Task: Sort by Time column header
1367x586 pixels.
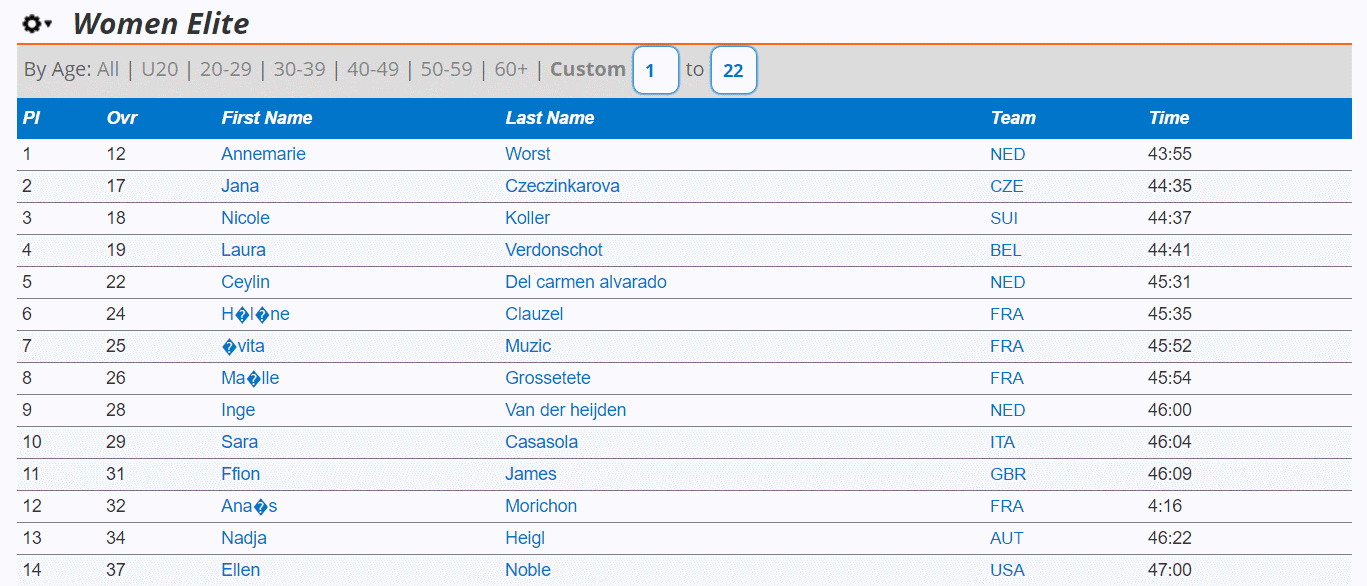Action: [1169, 118]
